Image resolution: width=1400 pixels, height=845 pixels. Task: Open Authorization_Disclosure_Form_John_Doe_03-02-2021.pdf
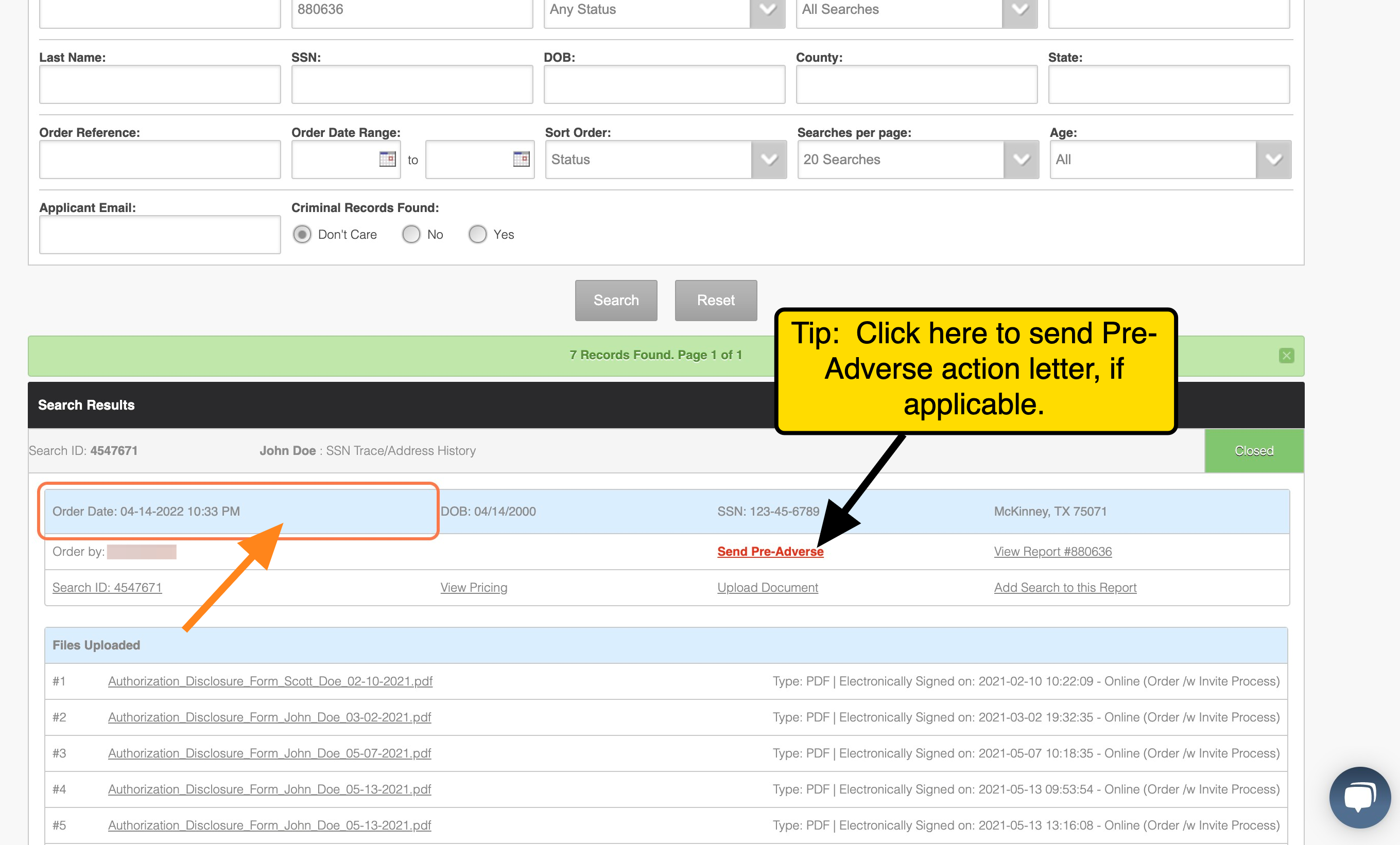pos(269,717)
